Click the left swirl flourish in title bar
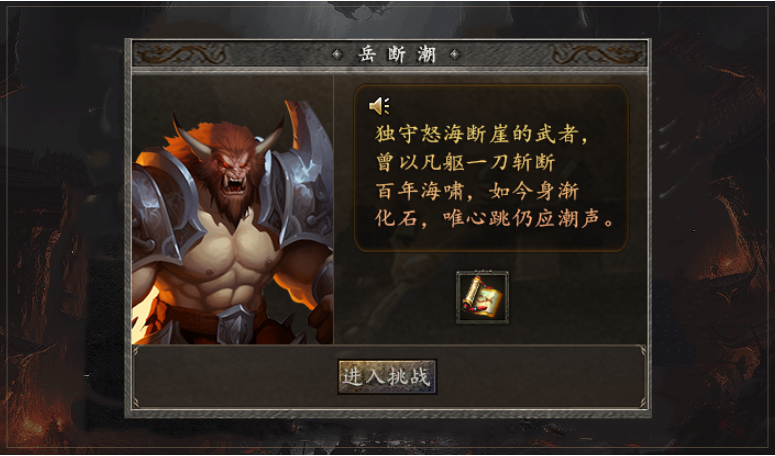This screenshot has width=775, height=456. coord(181,54)
